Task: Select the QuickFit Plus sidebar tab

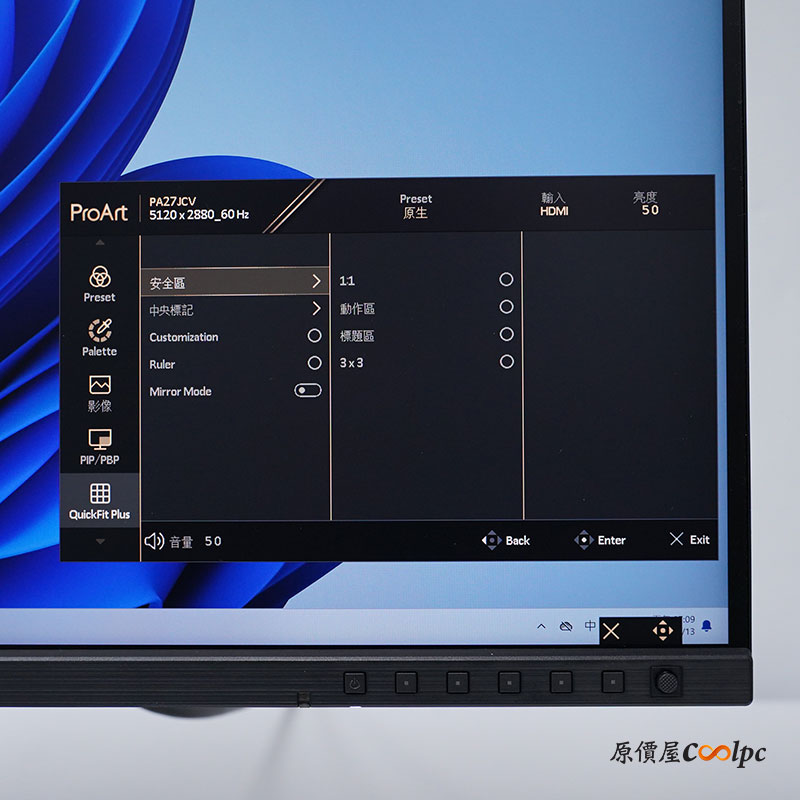Action: tap(99, 502)
